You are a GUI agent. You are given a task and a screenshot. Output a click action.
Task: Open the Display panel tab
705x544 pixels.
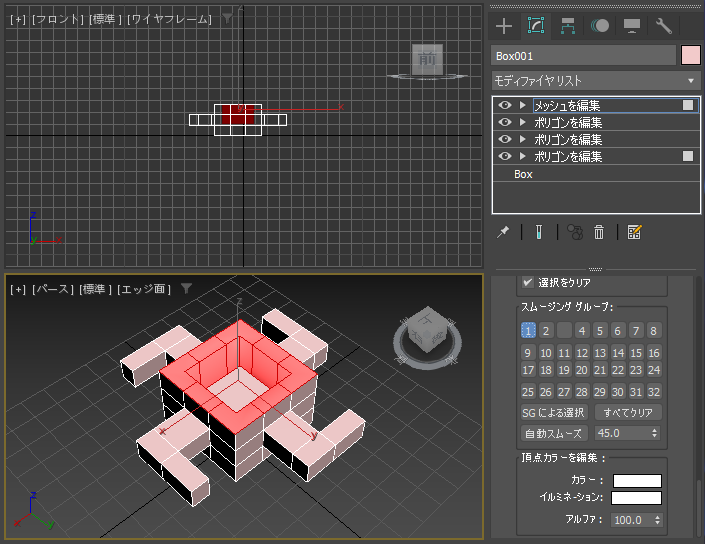632,26
